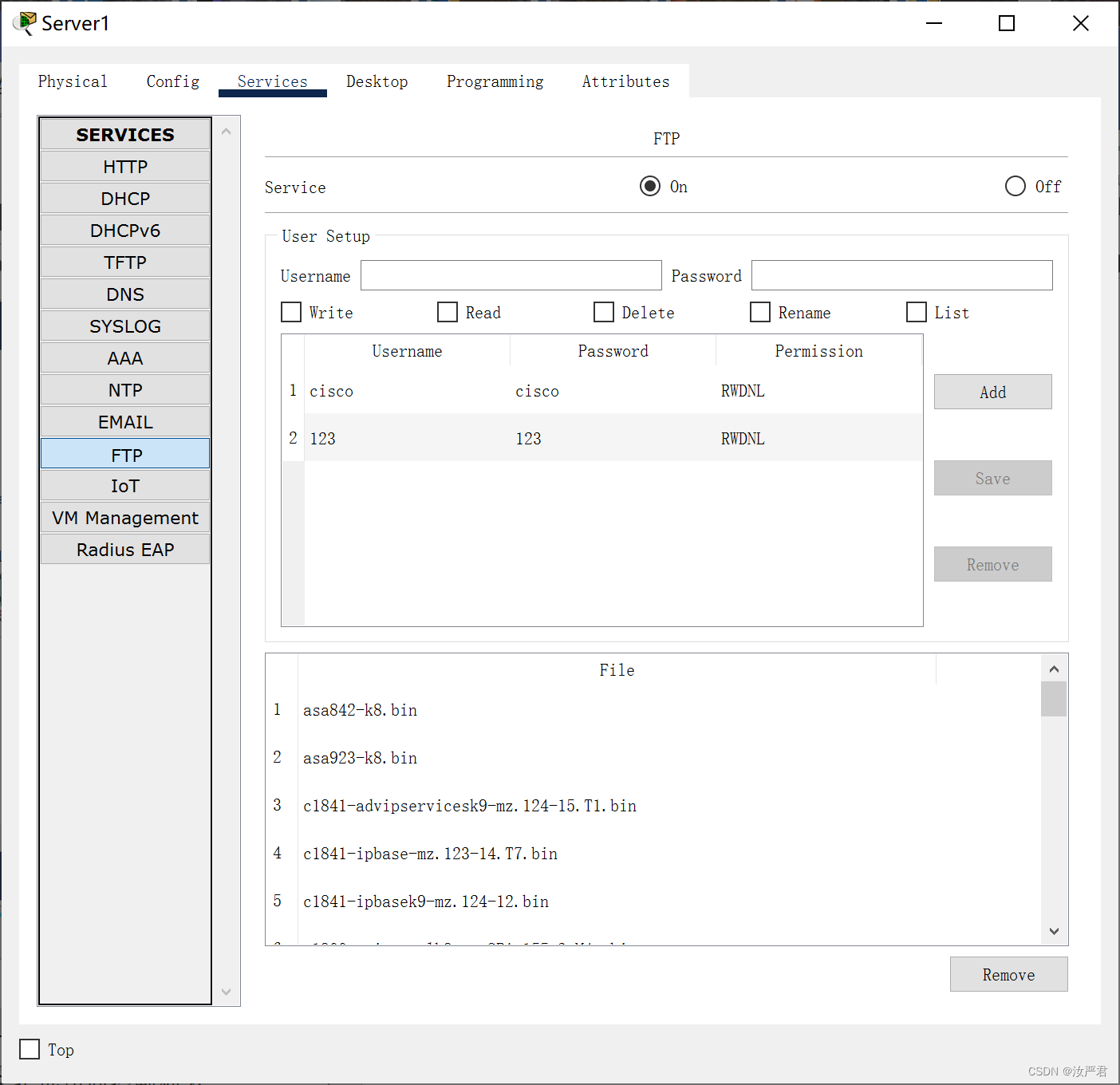Open the Programming tab

495,81
